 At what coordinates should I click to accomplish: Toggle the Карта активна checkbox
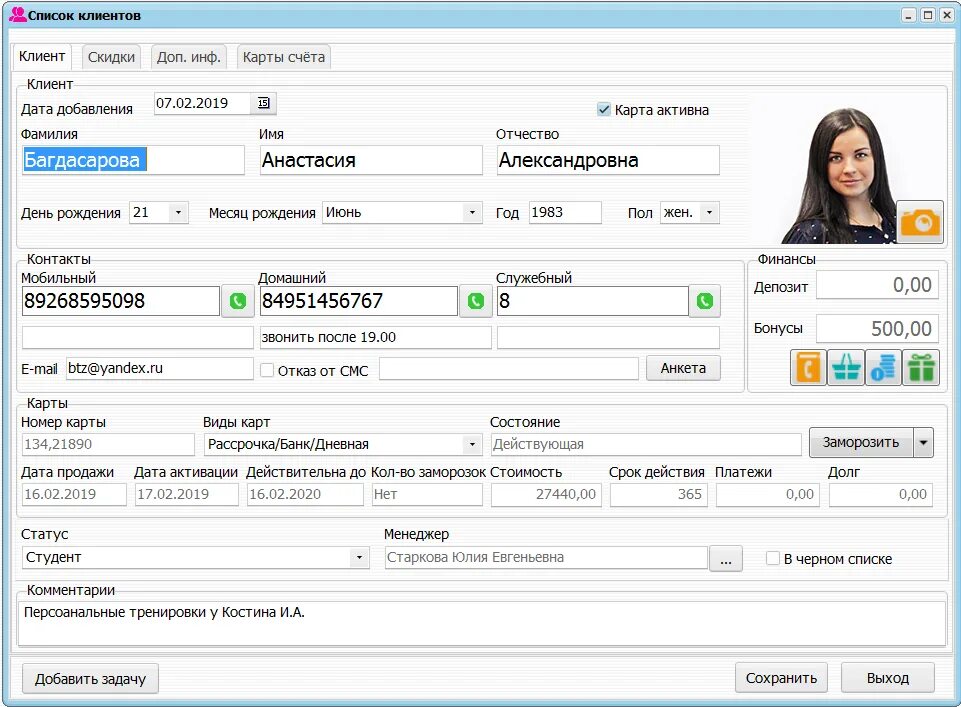pos(604,110)
